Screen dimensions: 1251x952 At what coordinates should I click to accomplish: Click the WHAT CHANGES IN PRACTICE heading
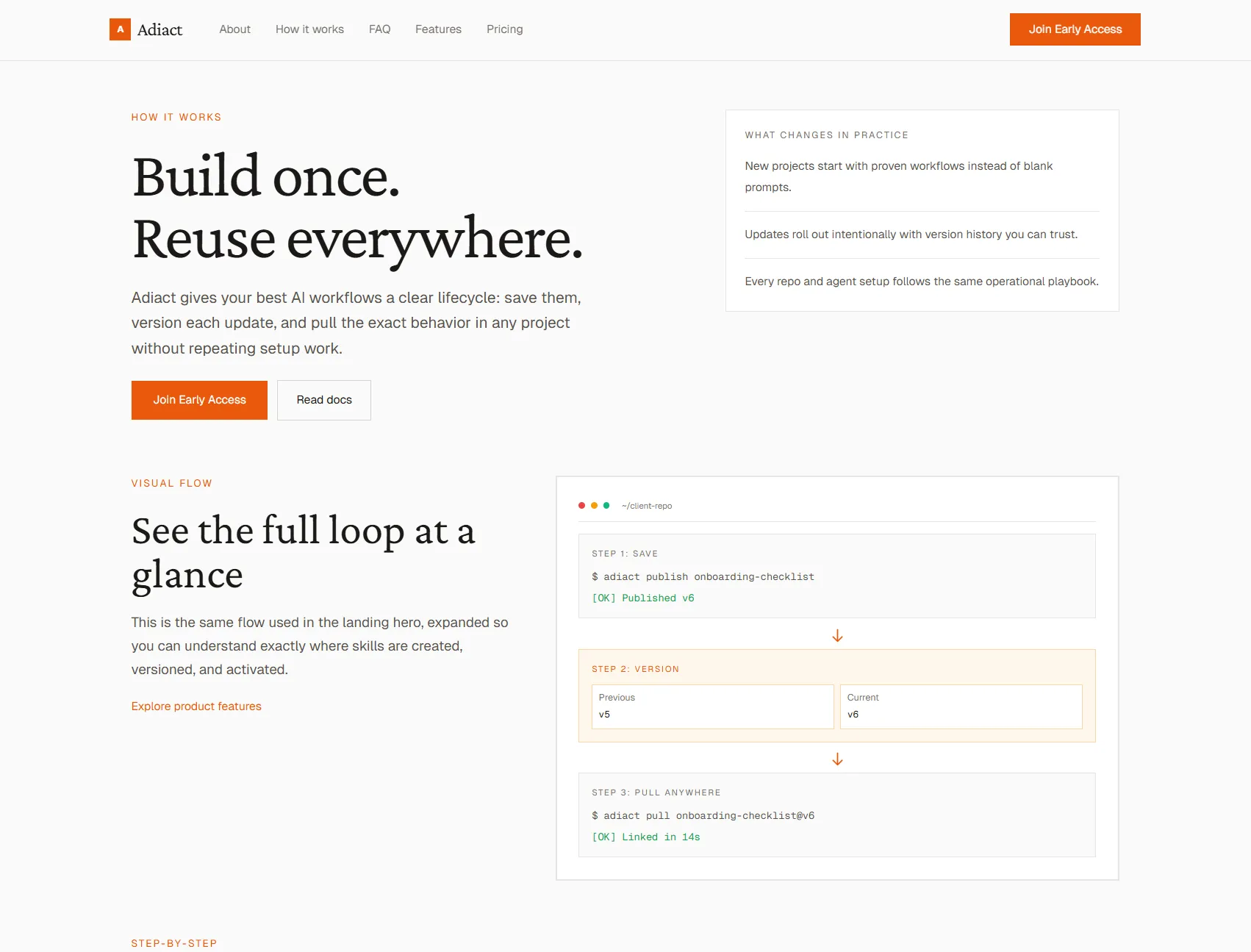(826, 135)
